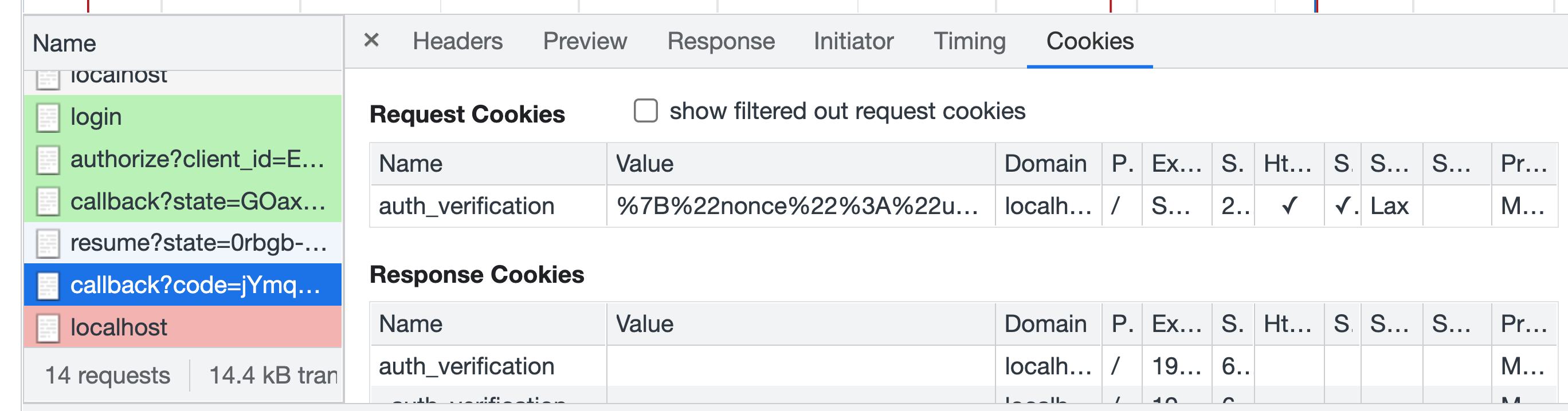Click the Secure checkmark on auth_verification row
Image resolution: width=1568 pixels, height=411 pixels.
[1343, 206]
